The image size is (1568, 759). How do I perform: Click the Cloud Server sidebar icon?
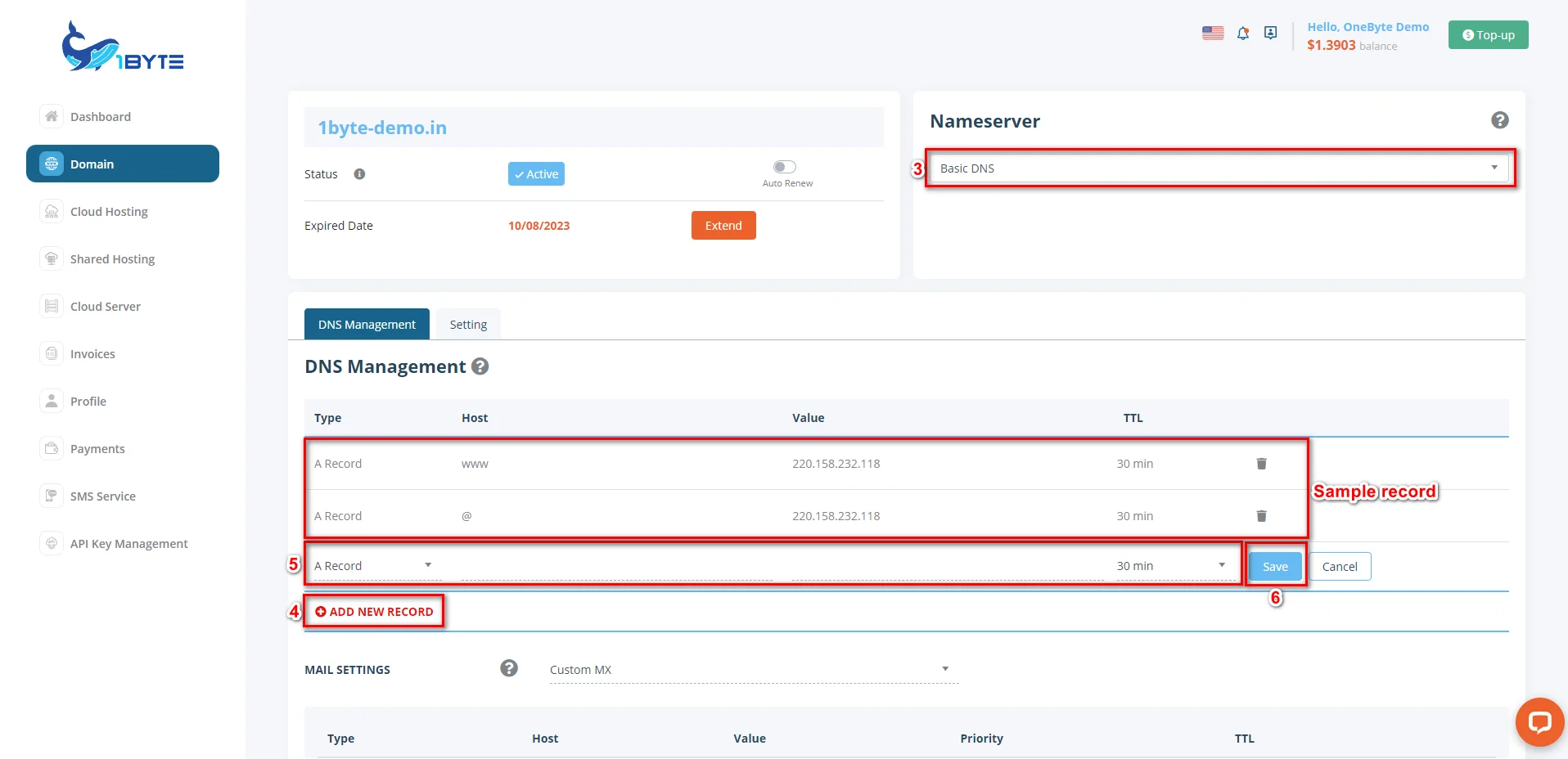click(x=51, y=306)
